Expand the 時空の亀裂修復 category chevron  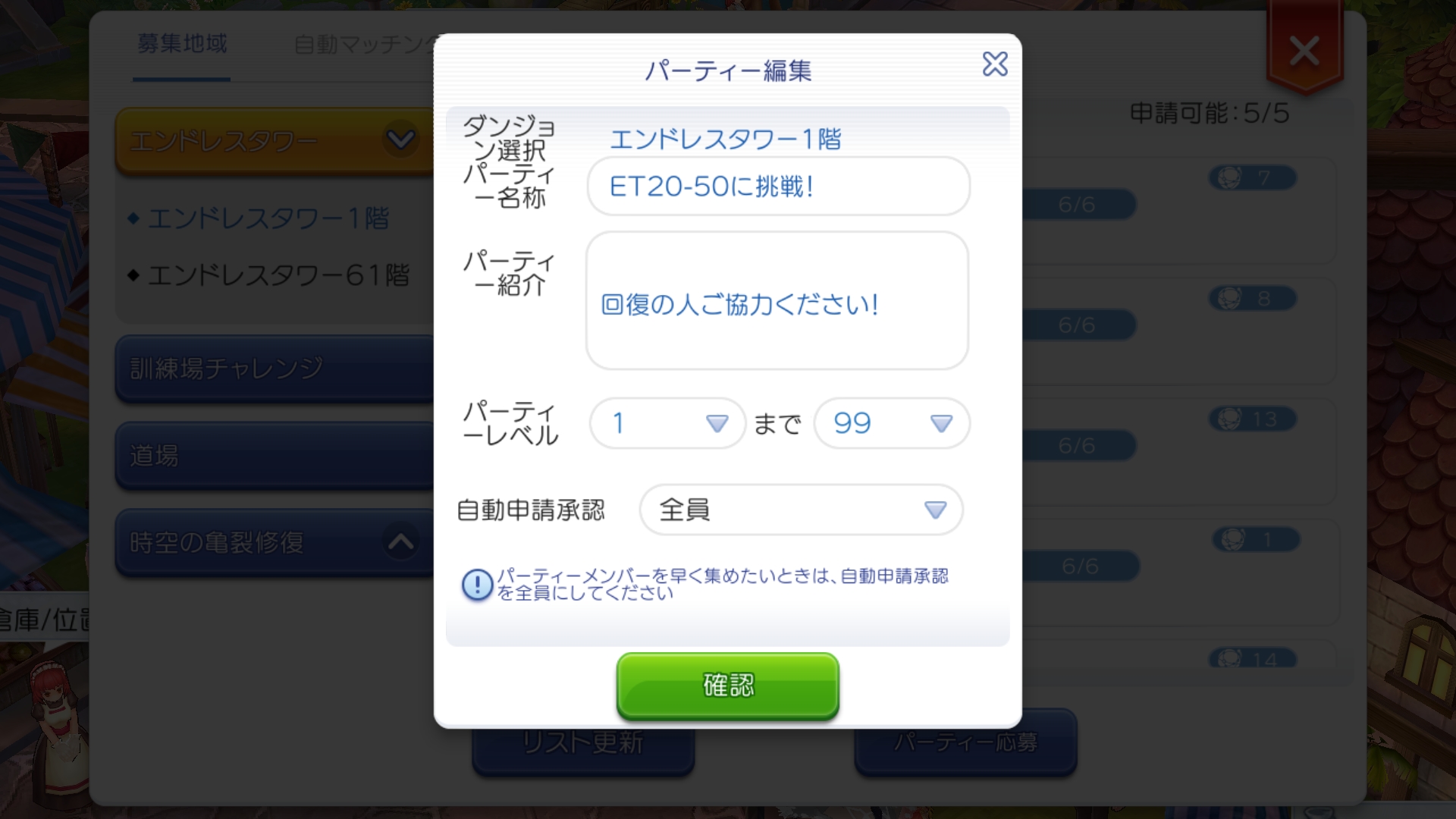(400, 542)
